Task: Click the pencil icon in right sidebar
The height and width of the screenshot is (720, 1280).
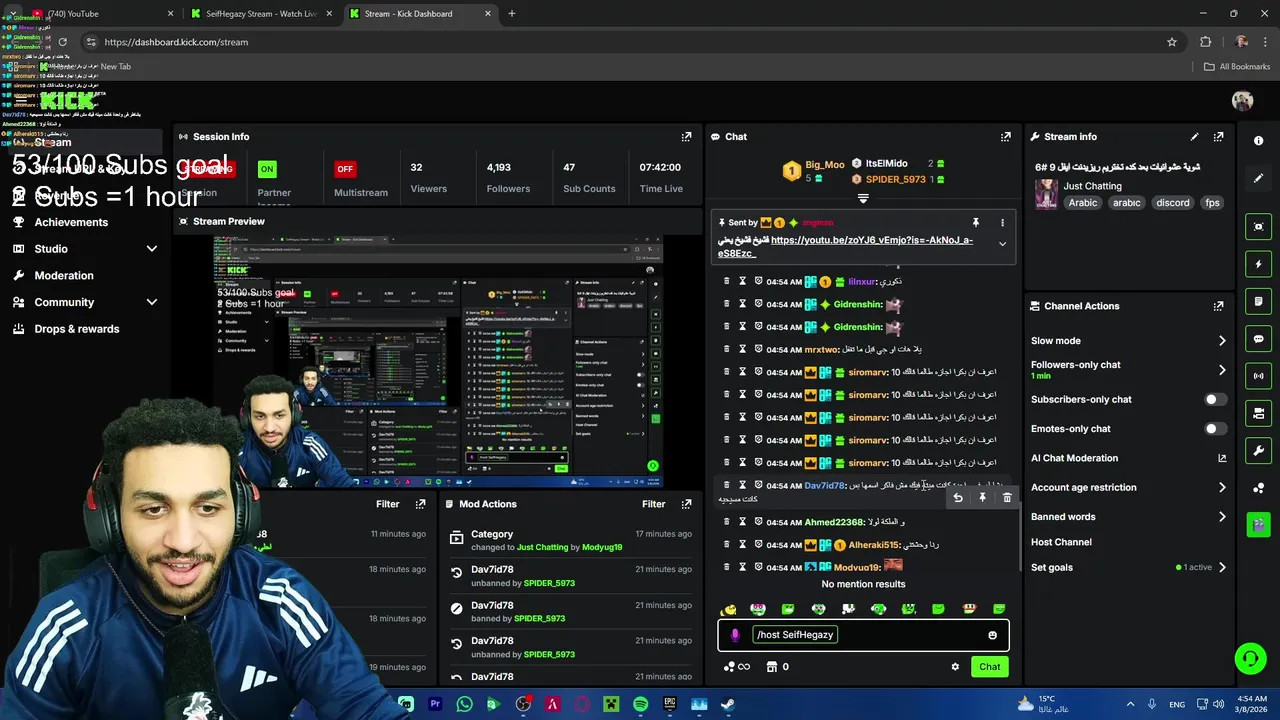Action: point(1259,178)
